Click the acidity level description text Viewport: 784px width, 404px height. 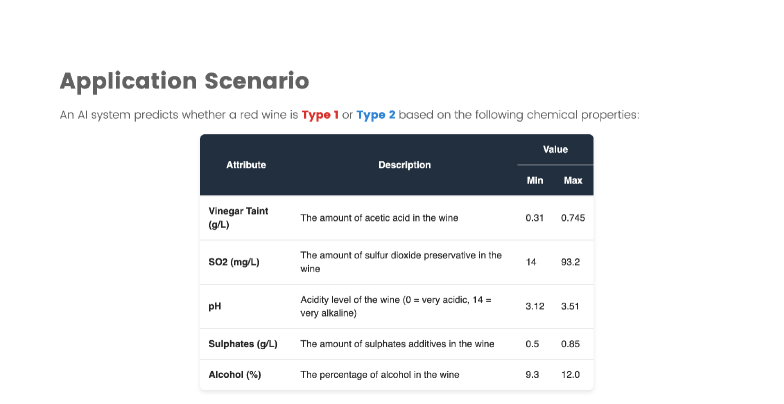pyautogui.click(x=398, y=306)
